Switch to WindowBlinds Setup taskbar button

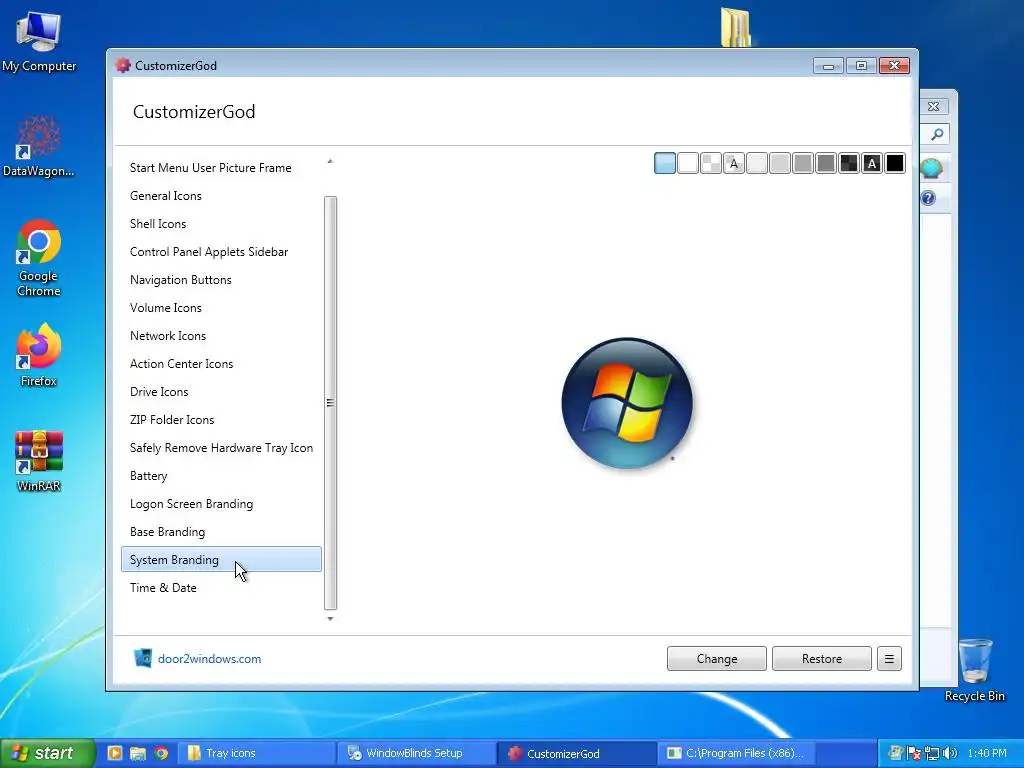pyautogui.click(x=416, y=753)
